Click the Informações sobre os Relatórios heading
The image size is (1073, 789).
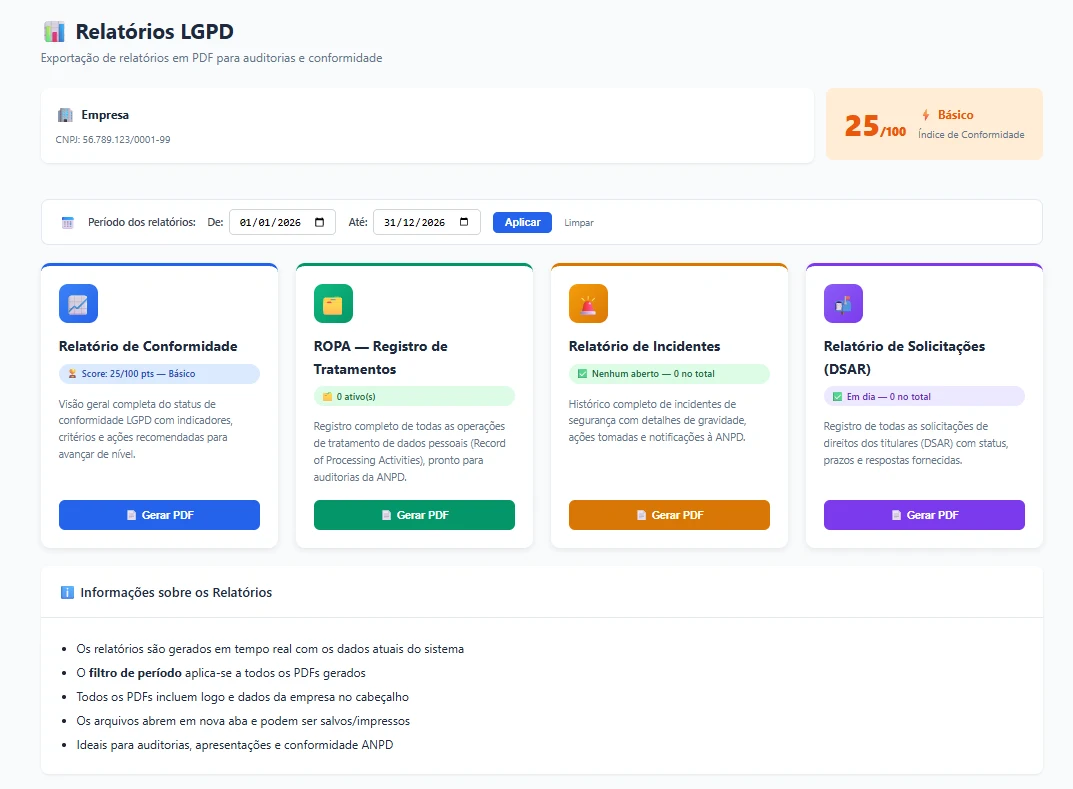[x=176, y=593]
